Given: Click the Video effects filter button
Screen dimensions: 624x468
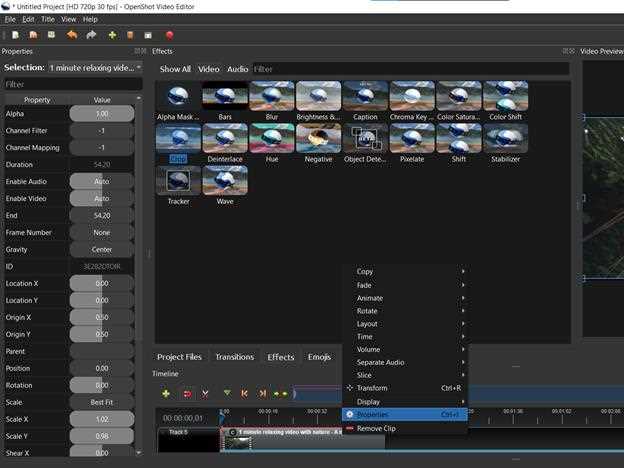Looking at the screenshot, I should pos(209,69).
